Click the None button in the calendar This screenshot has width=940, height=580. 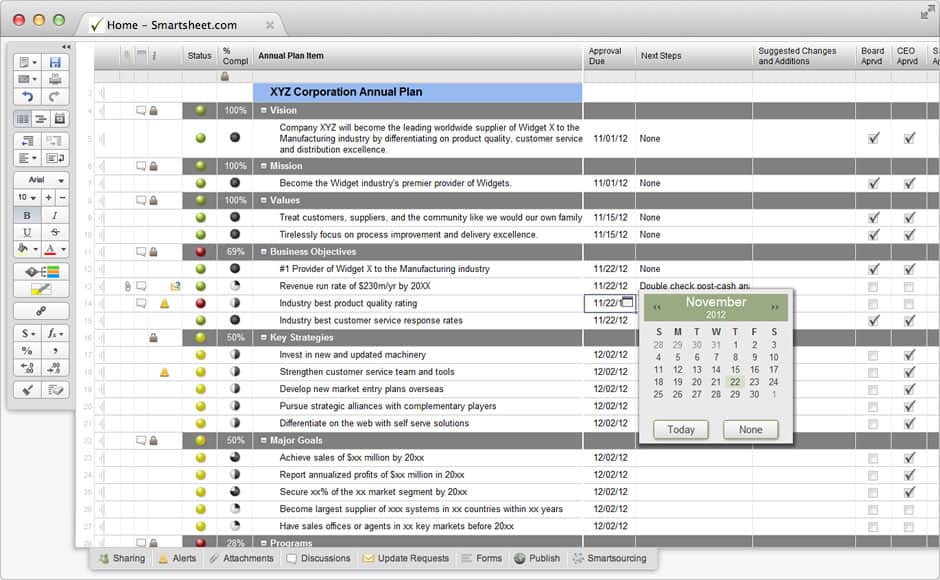tap(750, 429)
